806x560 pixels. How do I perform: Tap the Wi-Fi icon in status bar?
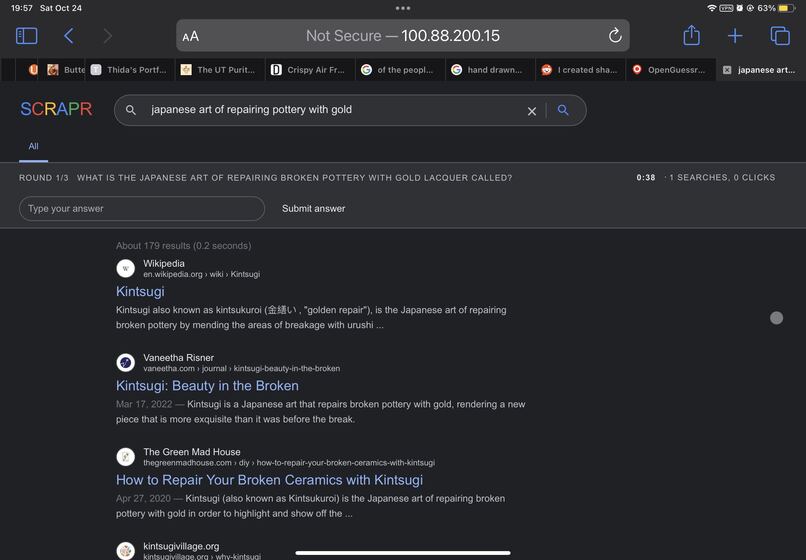coord(712,8)
